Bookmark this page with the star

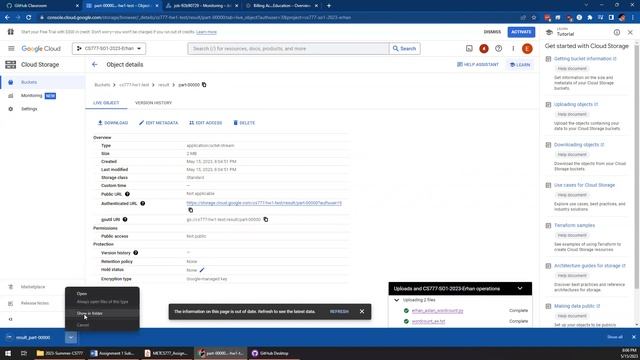click(x=533, y=18)
